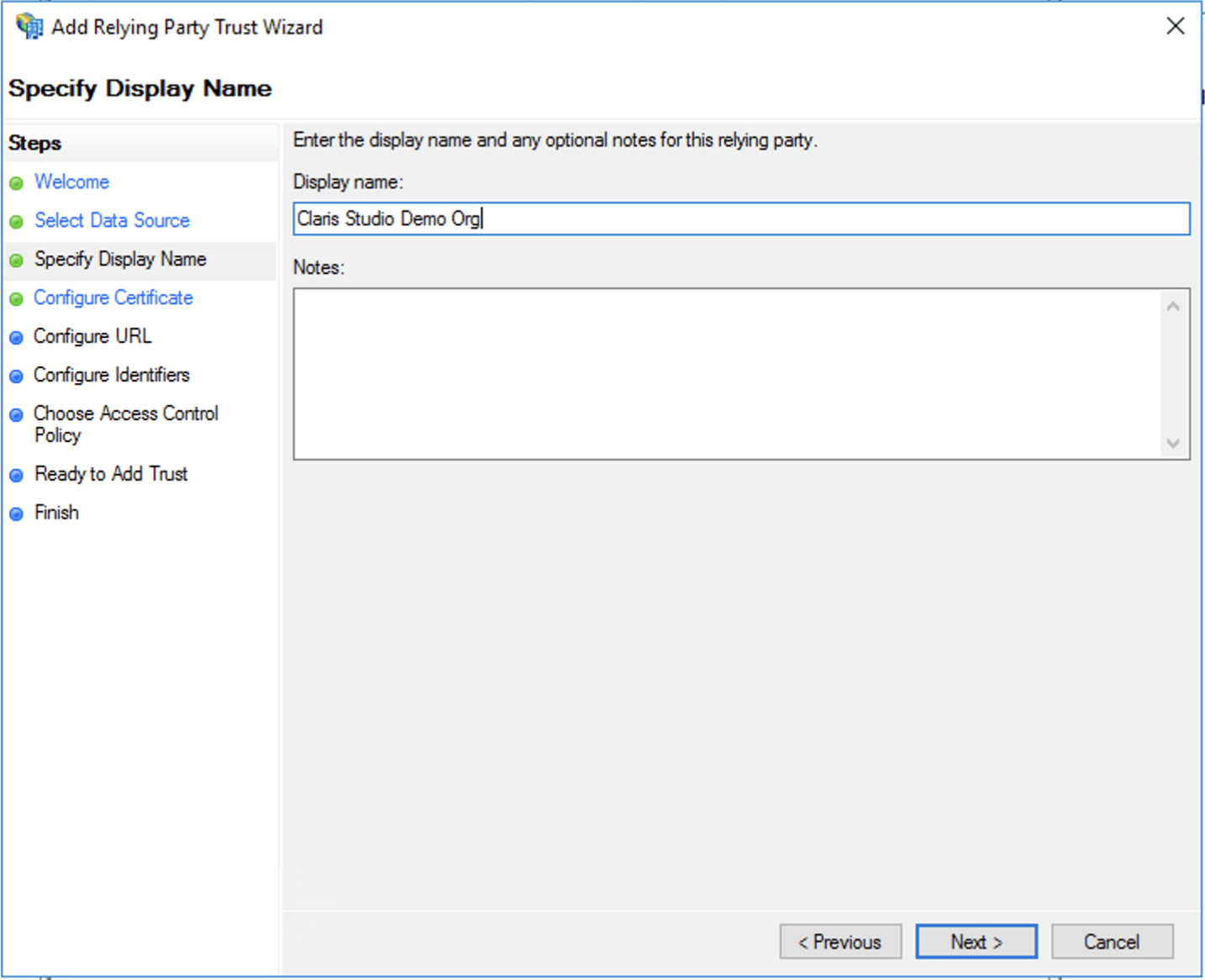1205x980 pixels.
Task: Click the green dot next to Select Data Source
Action: [x=17, y=221]
